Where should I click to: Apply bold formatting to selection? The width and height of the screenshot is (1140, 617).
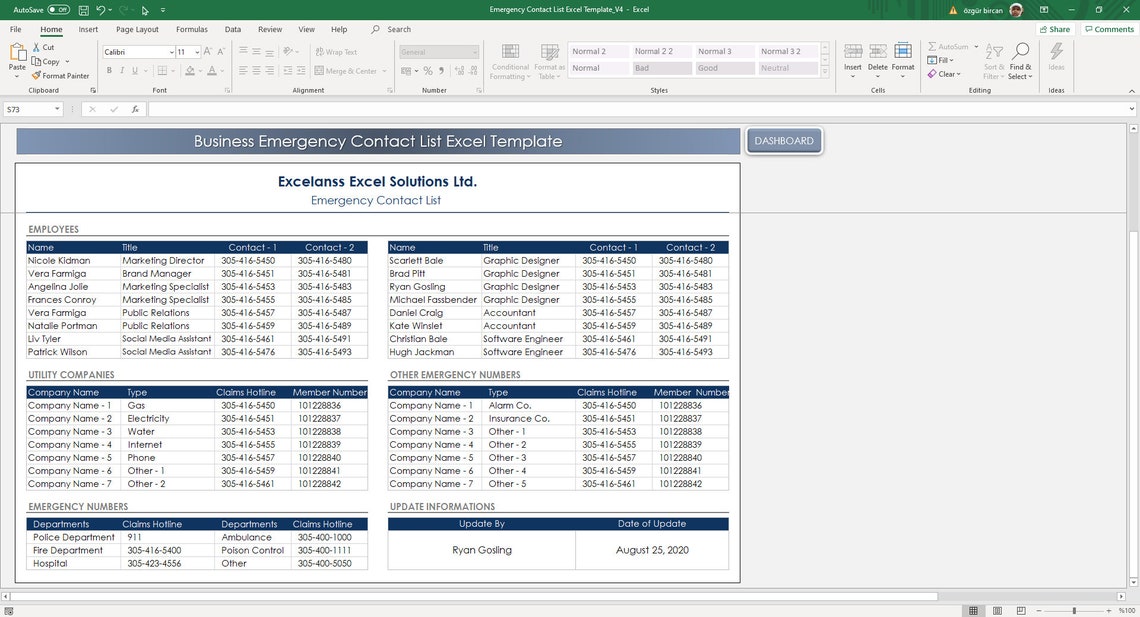click(110, 70)
